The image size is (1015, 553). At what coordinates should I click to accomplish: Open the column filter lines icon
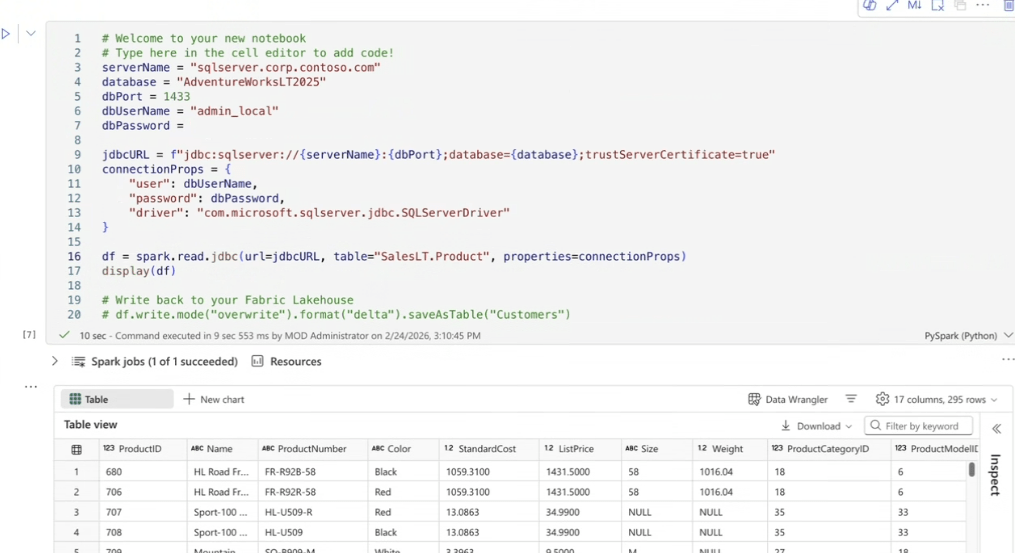click(x=851, y=399)
